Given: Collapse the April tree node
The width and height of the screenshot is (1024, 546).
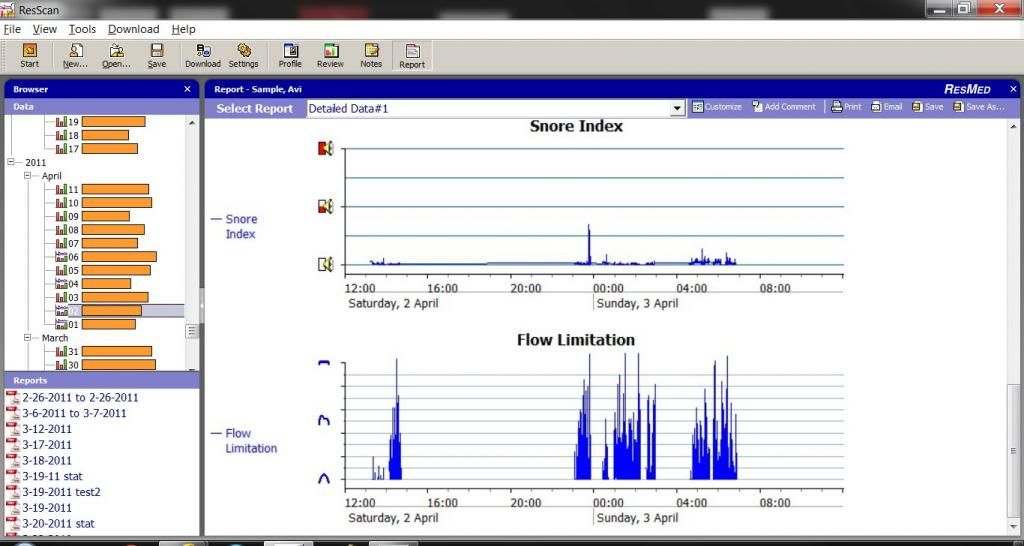Looking at the screenshot, I should [27, 176].
